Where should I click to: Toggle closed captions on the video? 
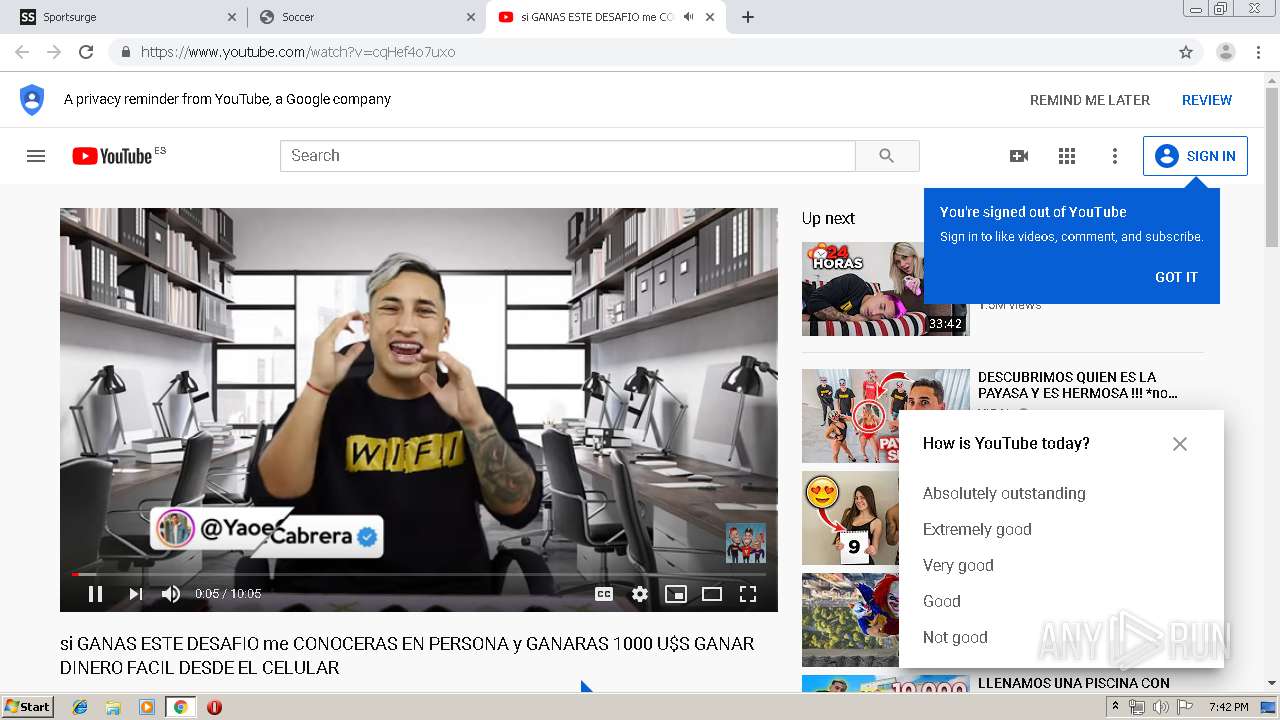point(604,594)
